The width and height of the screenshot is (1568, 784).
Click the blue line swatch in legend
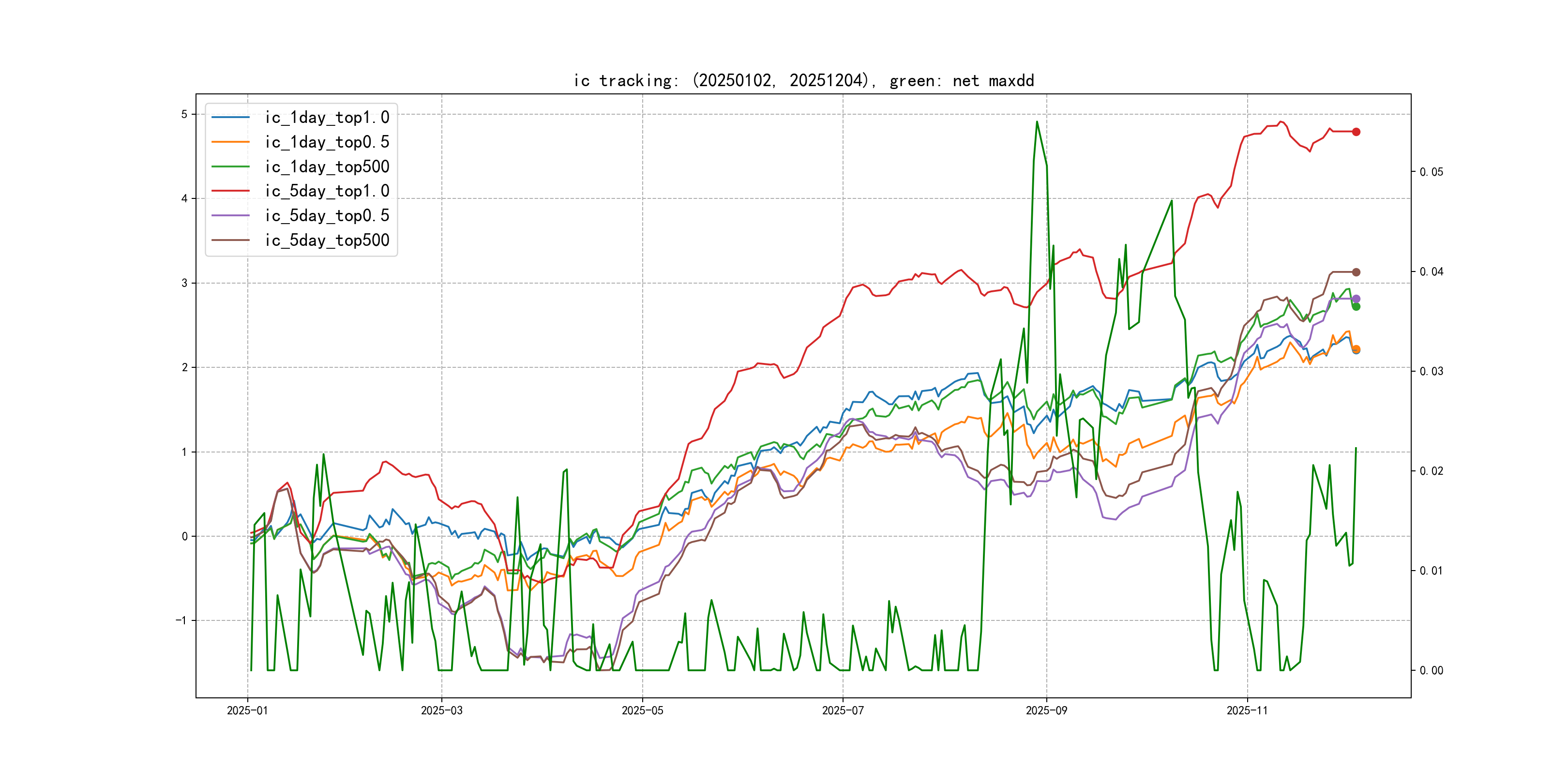click(x=230, y=118)
